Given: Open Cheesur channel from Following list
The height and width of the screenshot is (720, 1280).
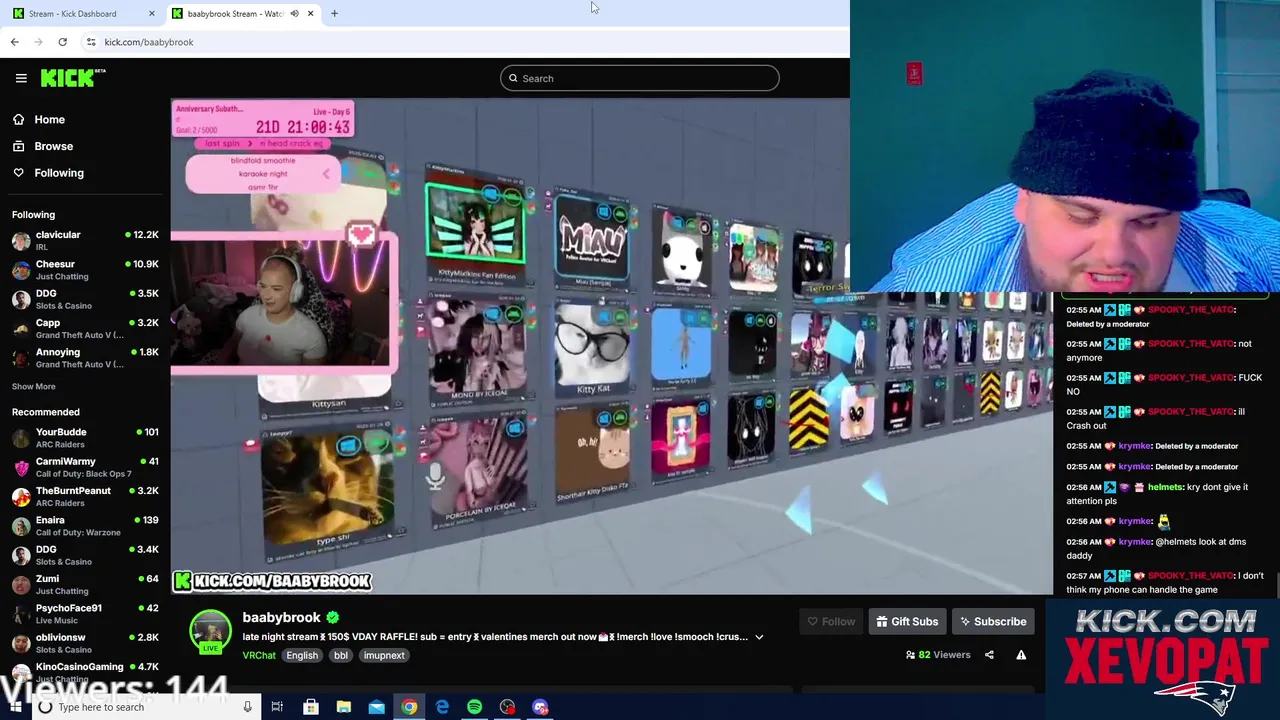Looking at the screenshot, I should [85, 270].
